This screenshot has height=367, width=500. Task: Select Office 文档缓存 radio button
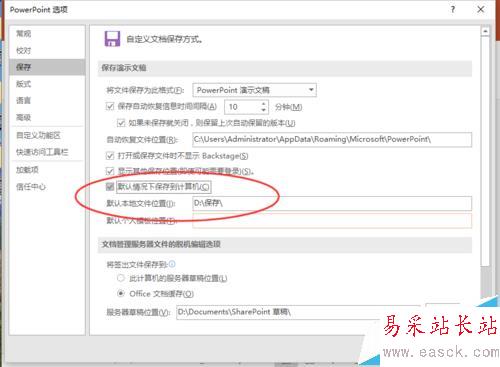(x=121, y=293)
